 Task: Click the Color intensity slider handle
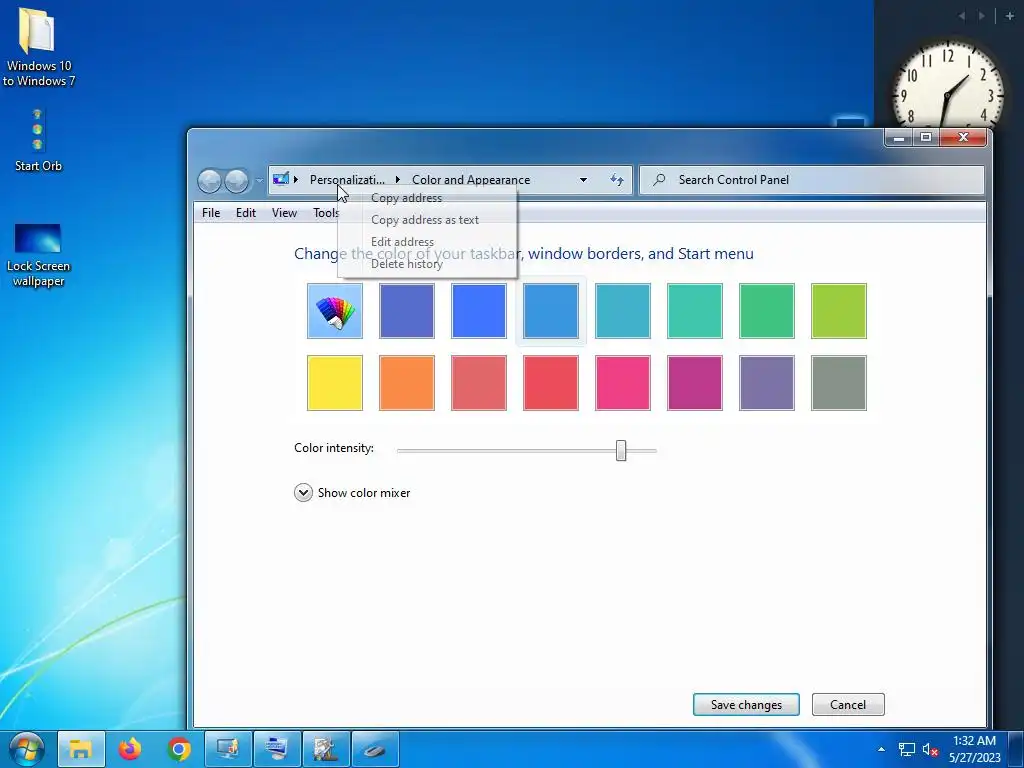(x=621, y=450)
